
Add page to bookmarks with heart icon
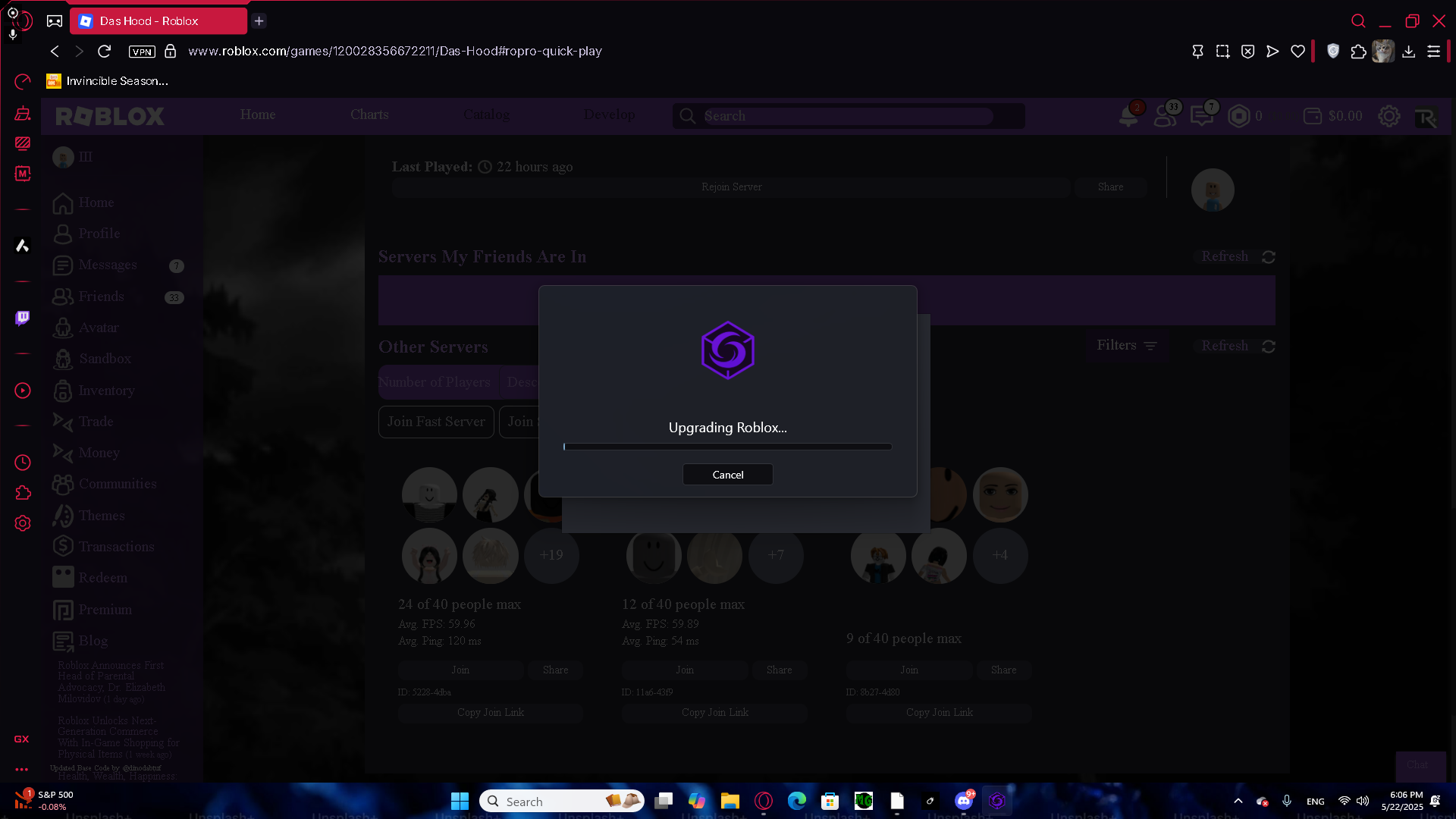click(x=1298, y=52)
